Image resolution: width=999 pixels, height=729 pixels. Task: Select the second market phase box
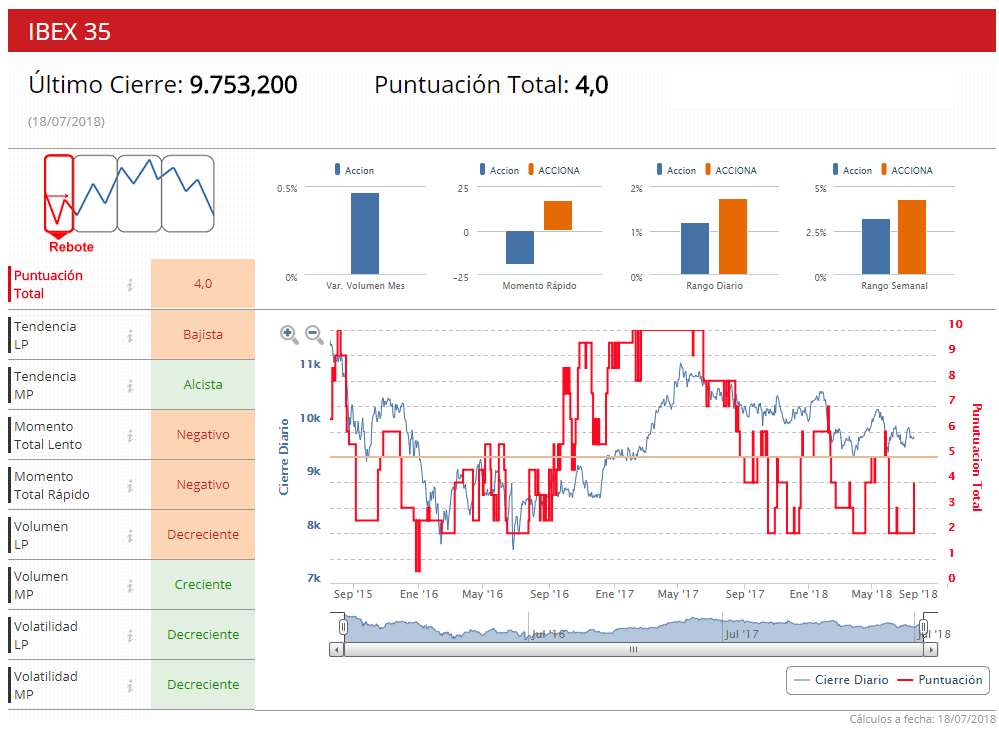96,193
